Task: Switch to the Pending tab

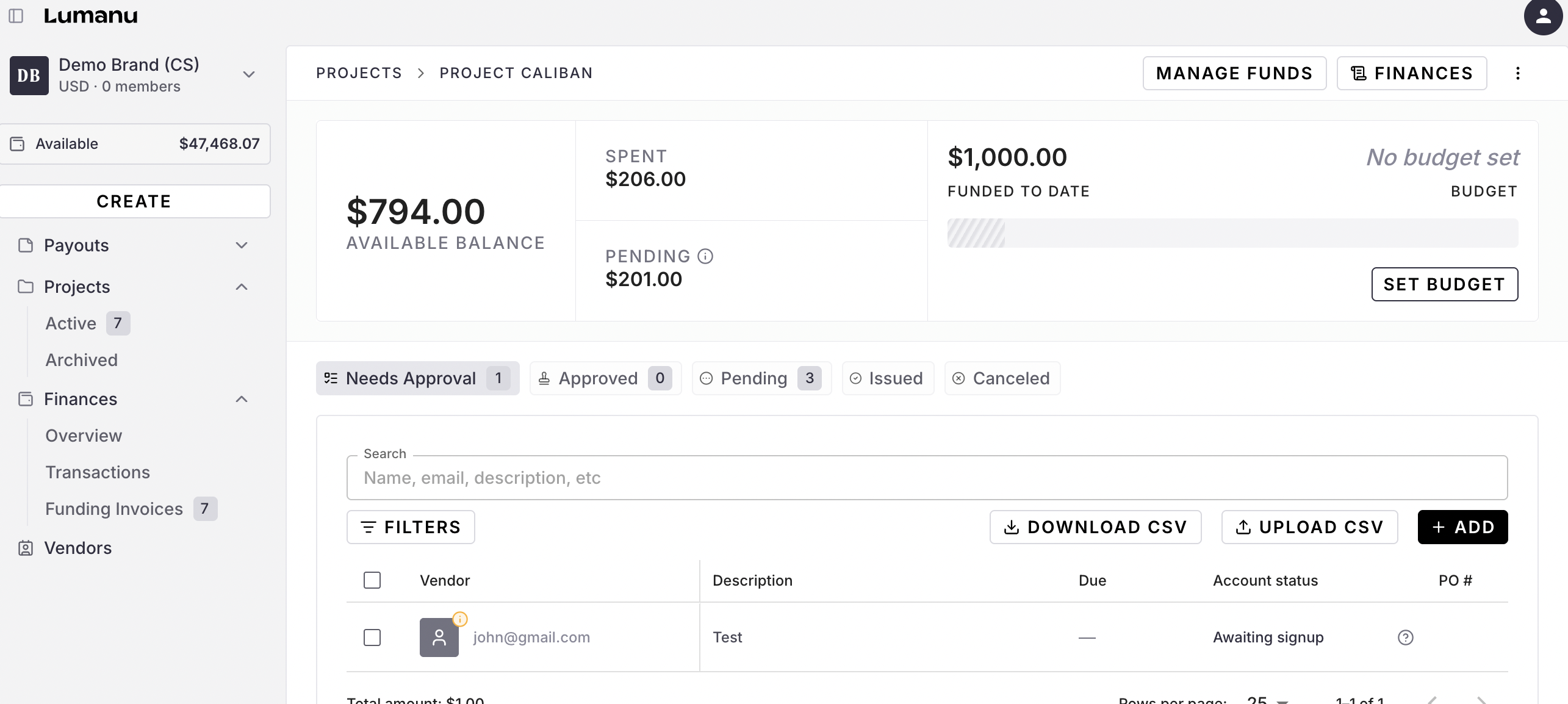Action: point(761,378)
